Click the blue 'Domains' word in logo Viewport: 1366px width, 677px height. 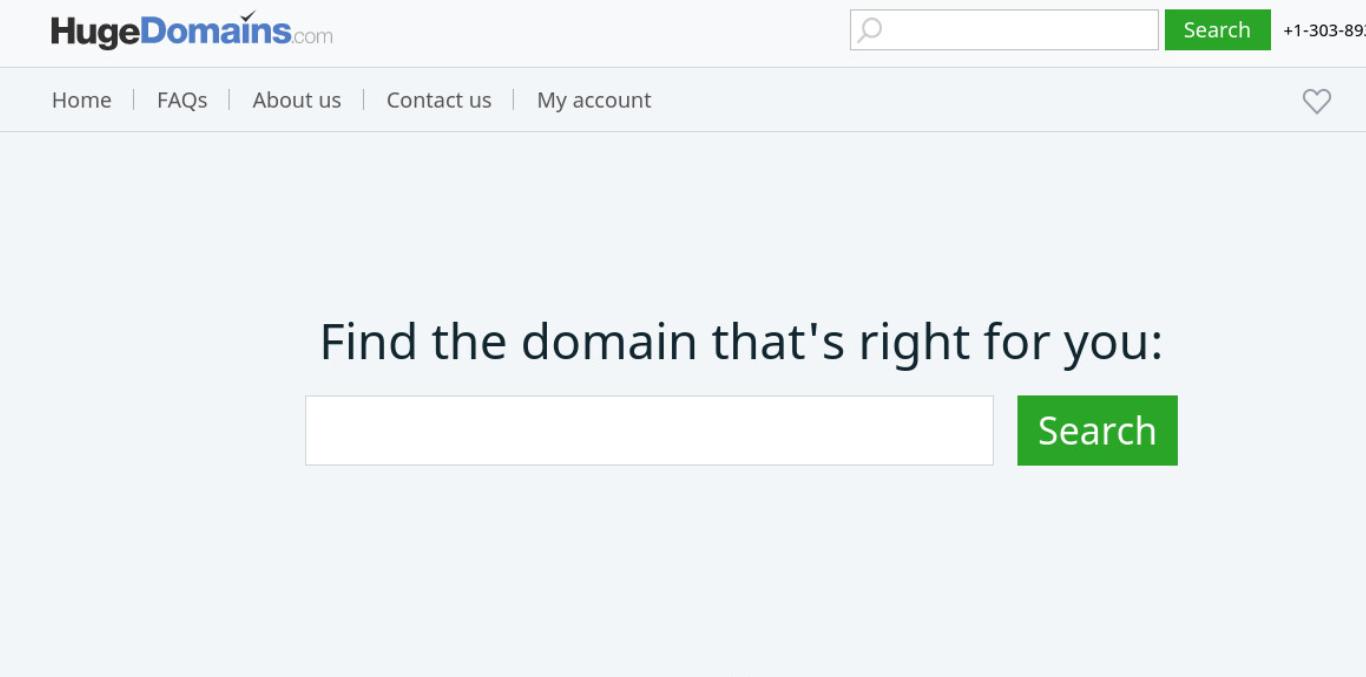click(215, 31)
